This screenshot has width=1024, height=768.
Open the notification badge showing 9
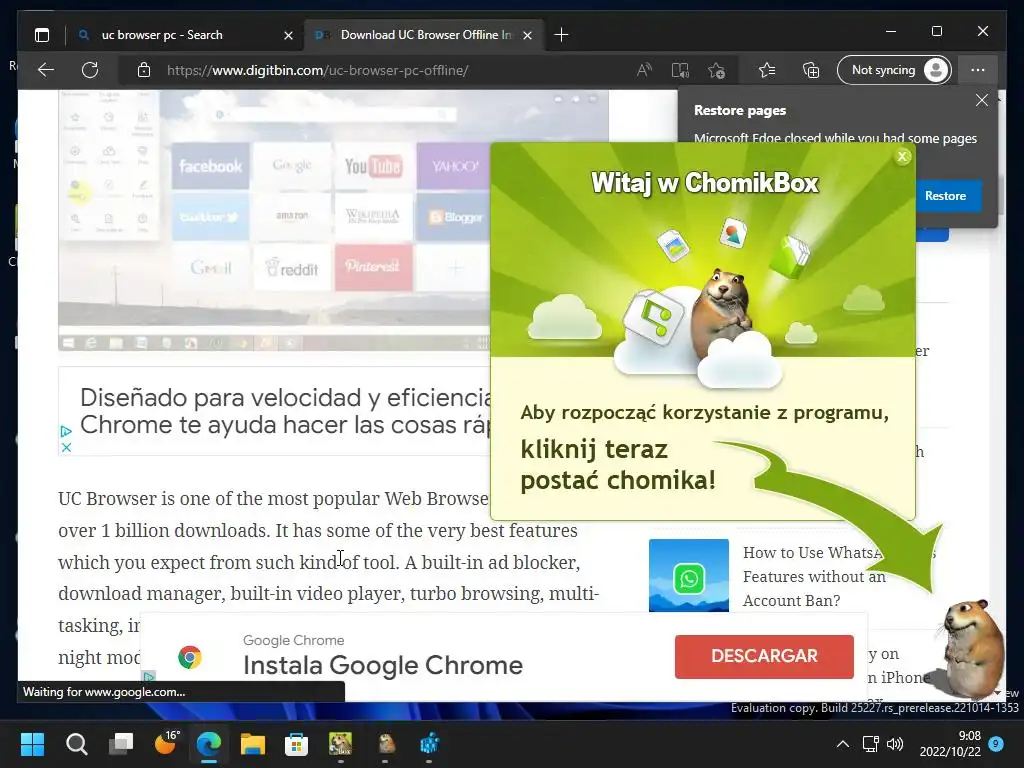pyautogui.click(x=996, y=743)
